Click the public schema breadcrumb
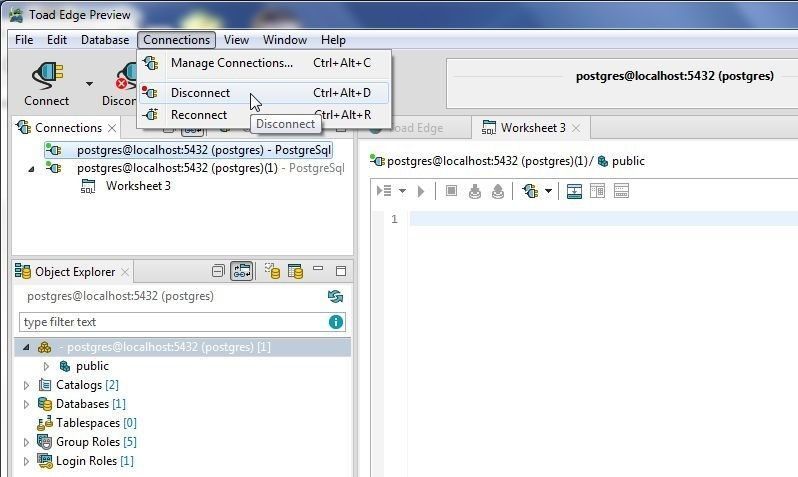The width and height of the screenshot is (798, 477). coord(621,161)
